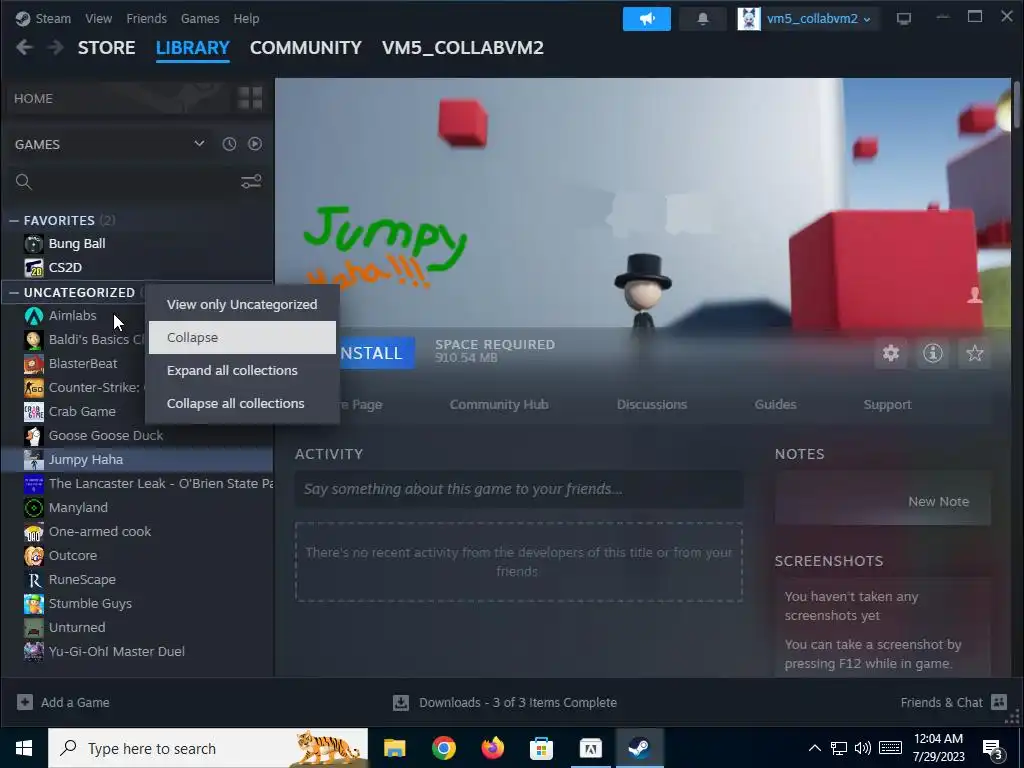Open the Discussions link

pos(652,404)
